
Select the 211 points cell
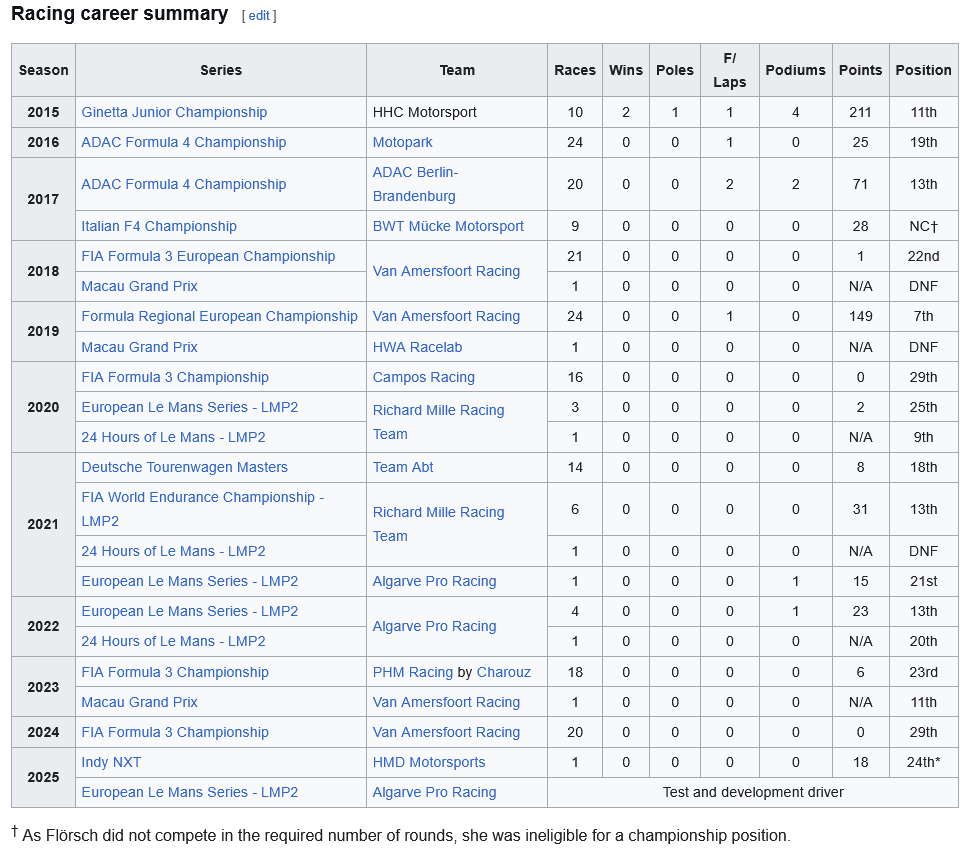pyautogui.click(x=861, y=112)
